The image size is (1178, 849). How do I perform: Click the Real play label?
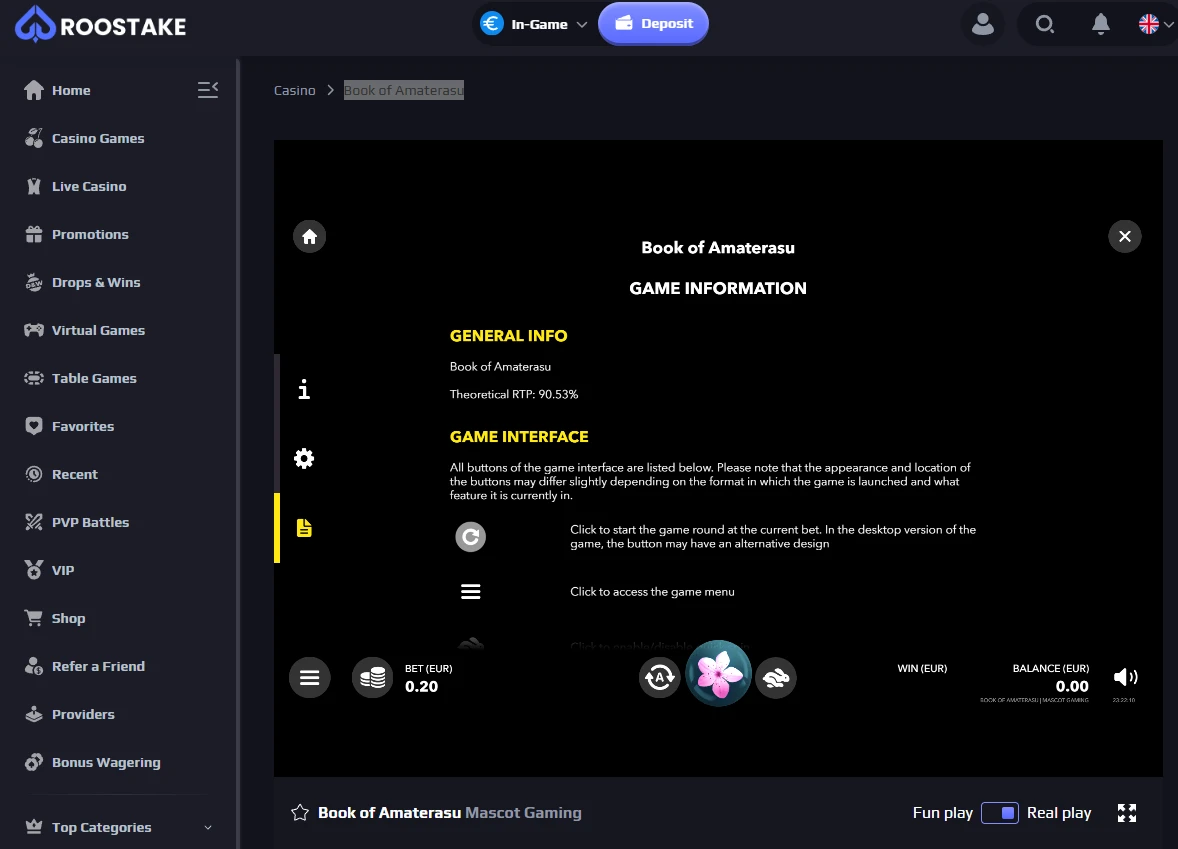click(x=1059, y=813)
